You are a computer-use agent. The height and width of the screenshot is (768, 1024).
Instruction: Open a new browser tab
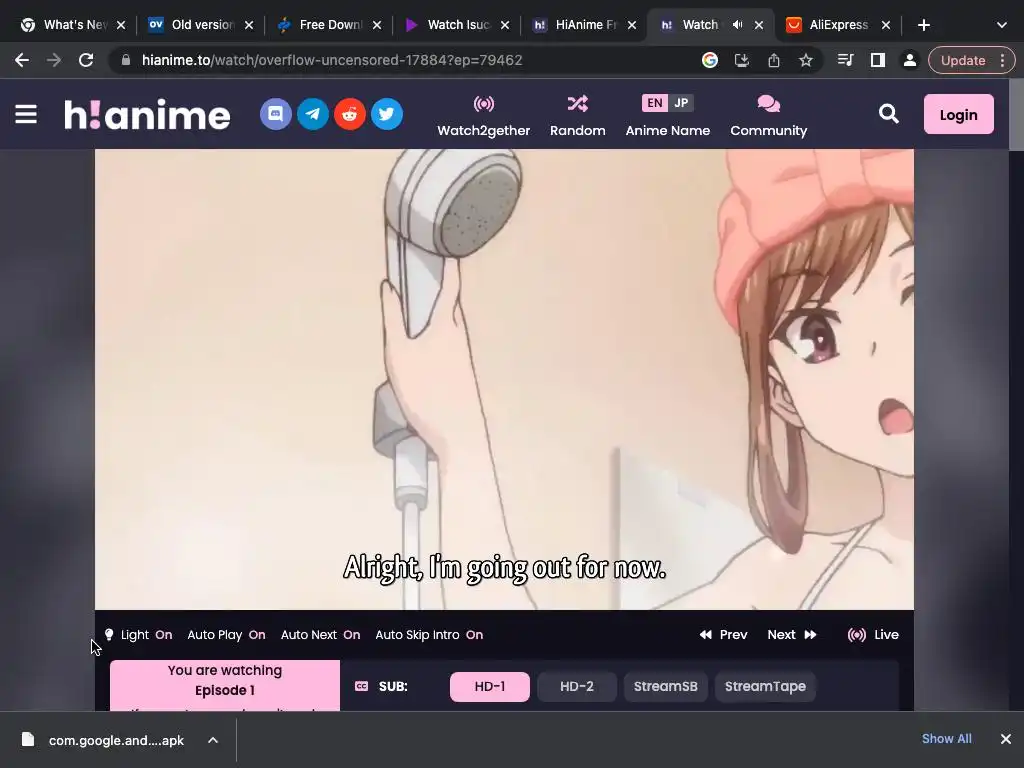[923, 25]
